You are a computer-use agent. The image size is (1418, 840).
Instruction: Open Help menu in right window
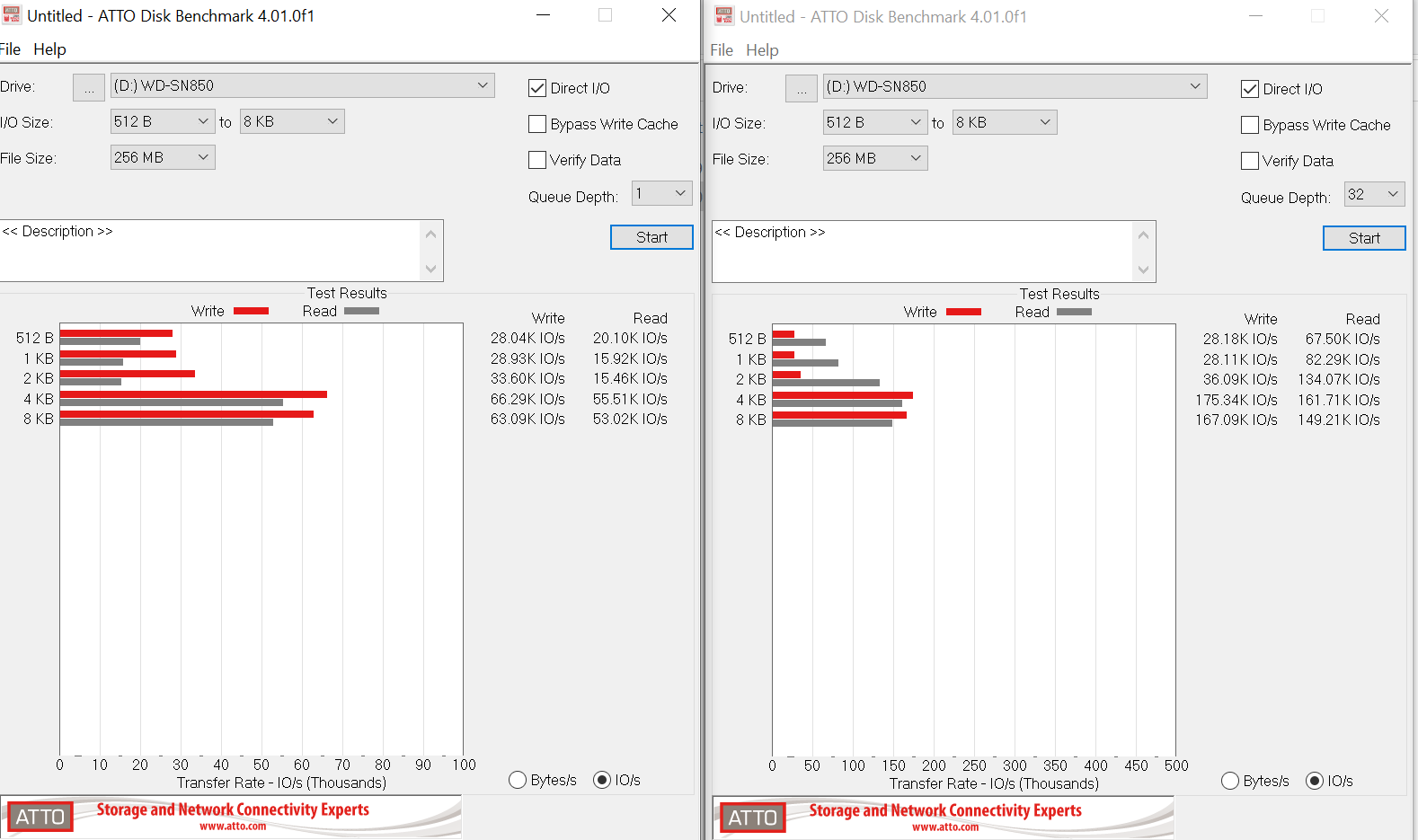(762, 50)
